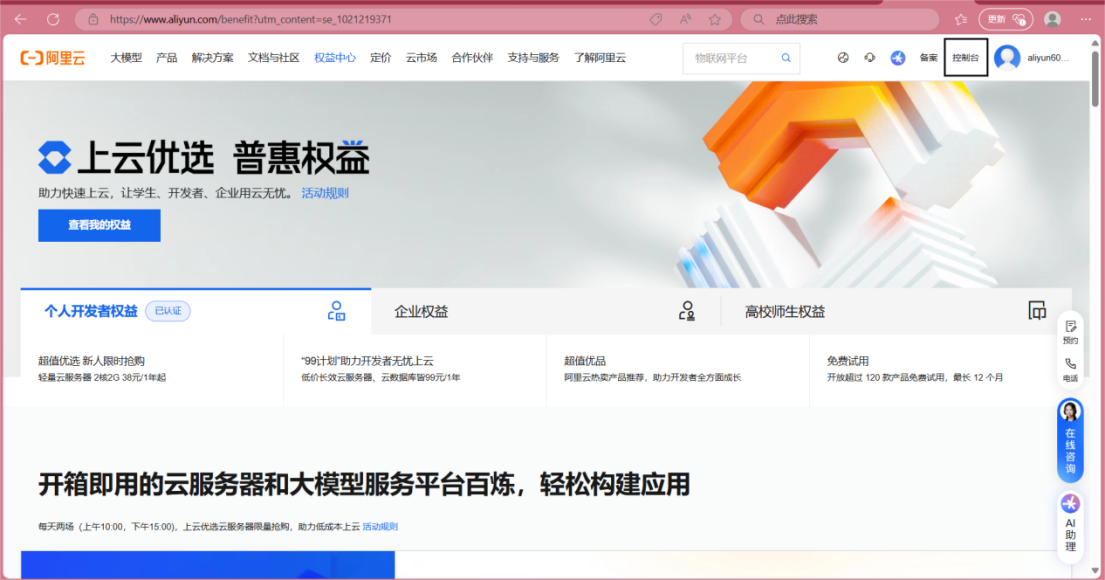Click the blue site search magnifier icon
1105x580 pixels.
pos(786,58)
